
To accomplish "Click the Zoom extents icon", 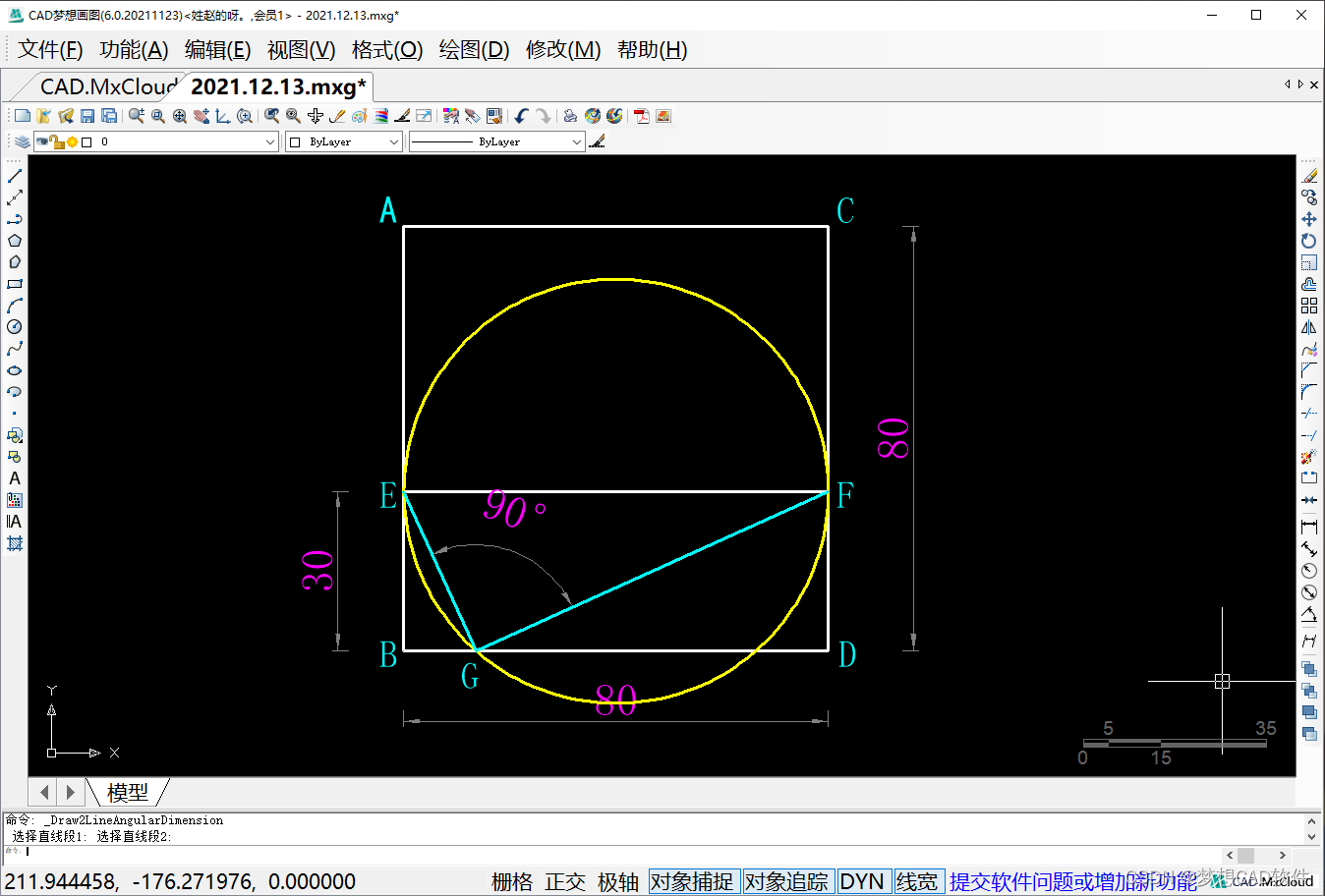I will tap(180, 116).
